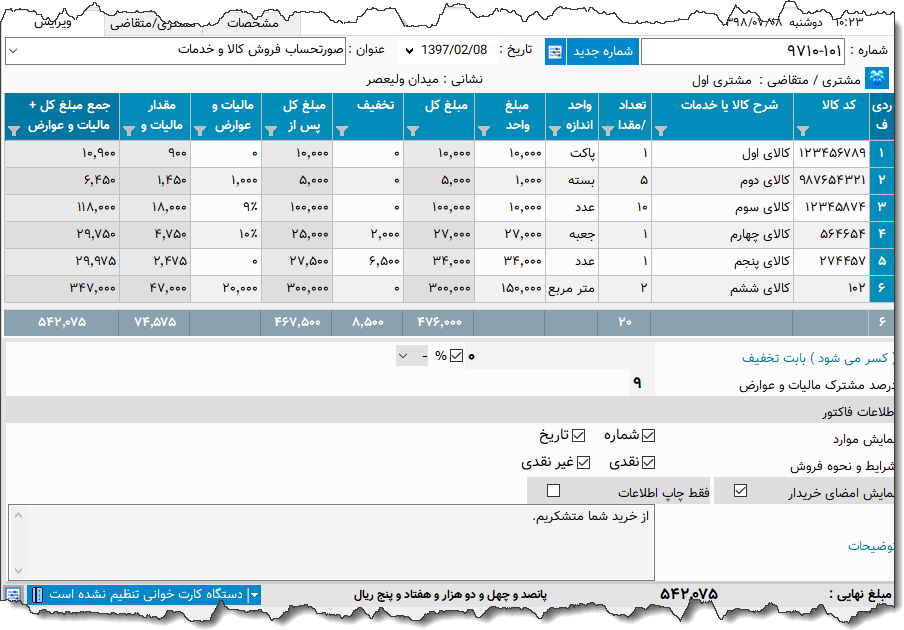904x630 pixels.
Task: Click the customer/applicant people icon
Action: (x=876, y=78)
